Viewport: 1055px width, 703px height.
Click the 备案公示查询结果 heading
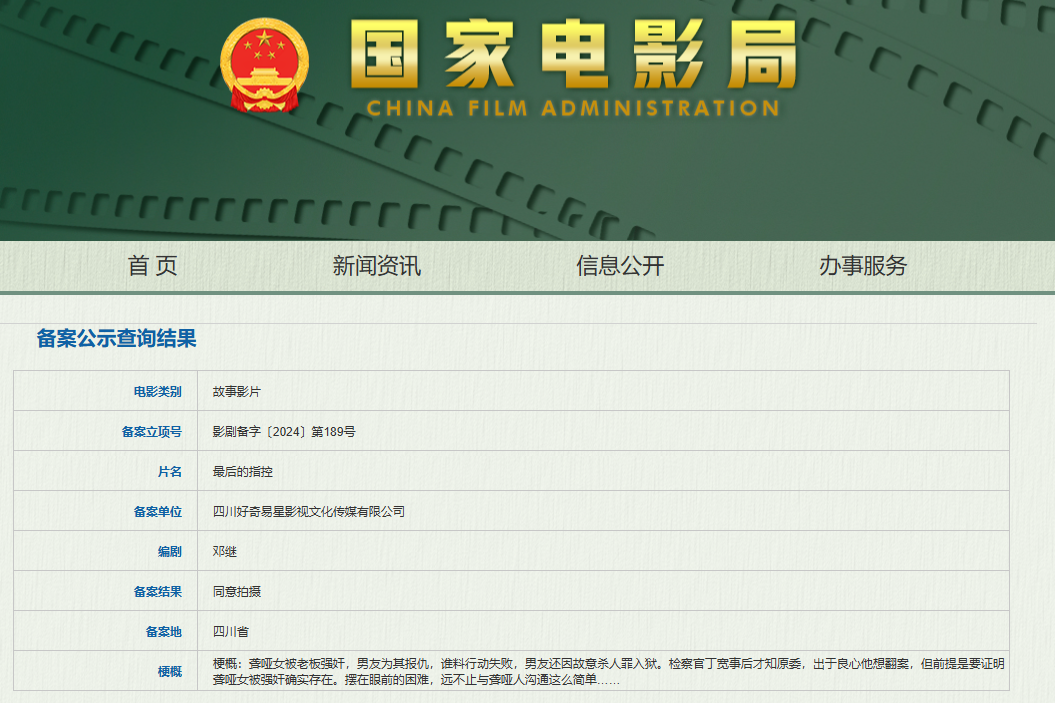coord(116,338)
